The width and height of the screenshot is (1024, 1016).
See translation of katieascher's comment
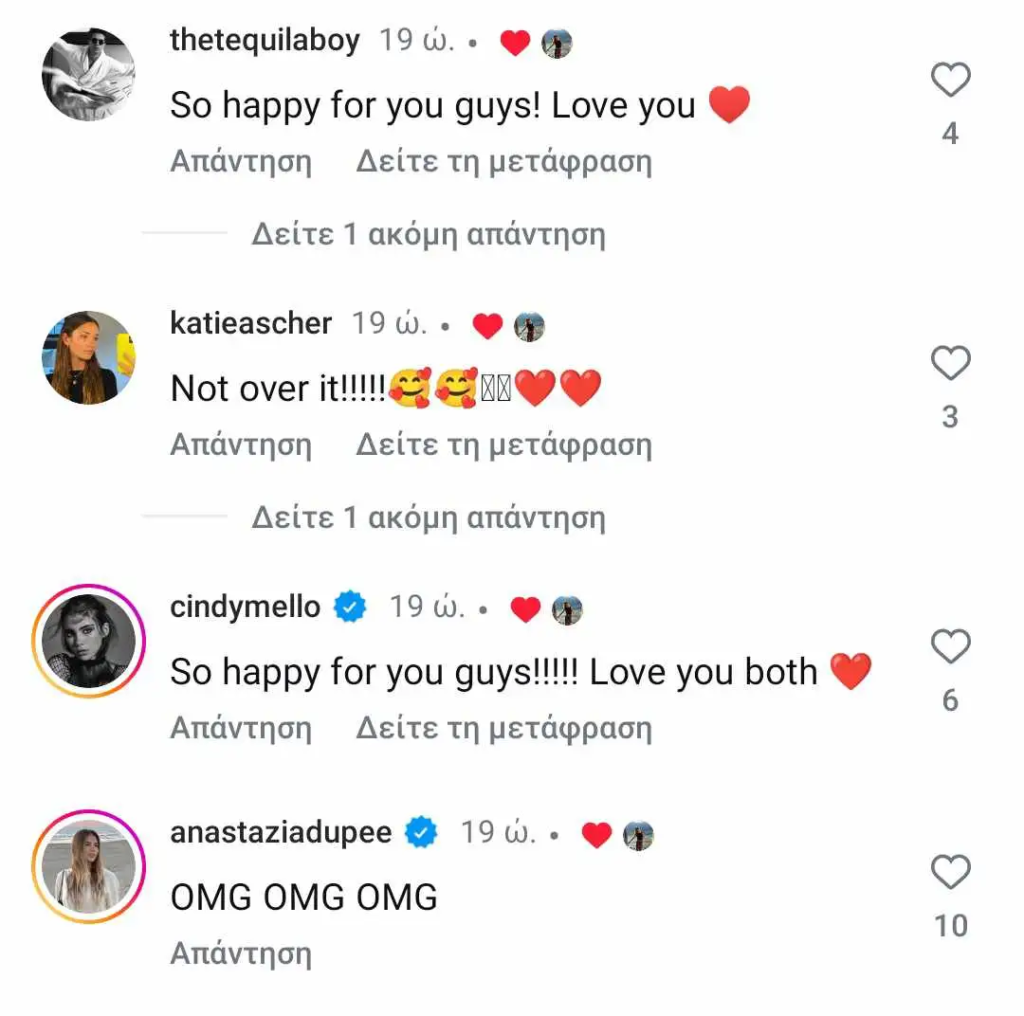pos(504,445)
